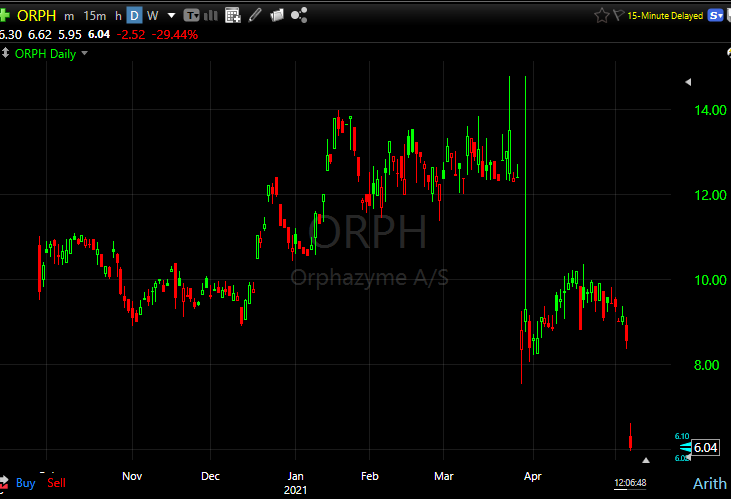Open the blue S dropdown button

(715, 16)
